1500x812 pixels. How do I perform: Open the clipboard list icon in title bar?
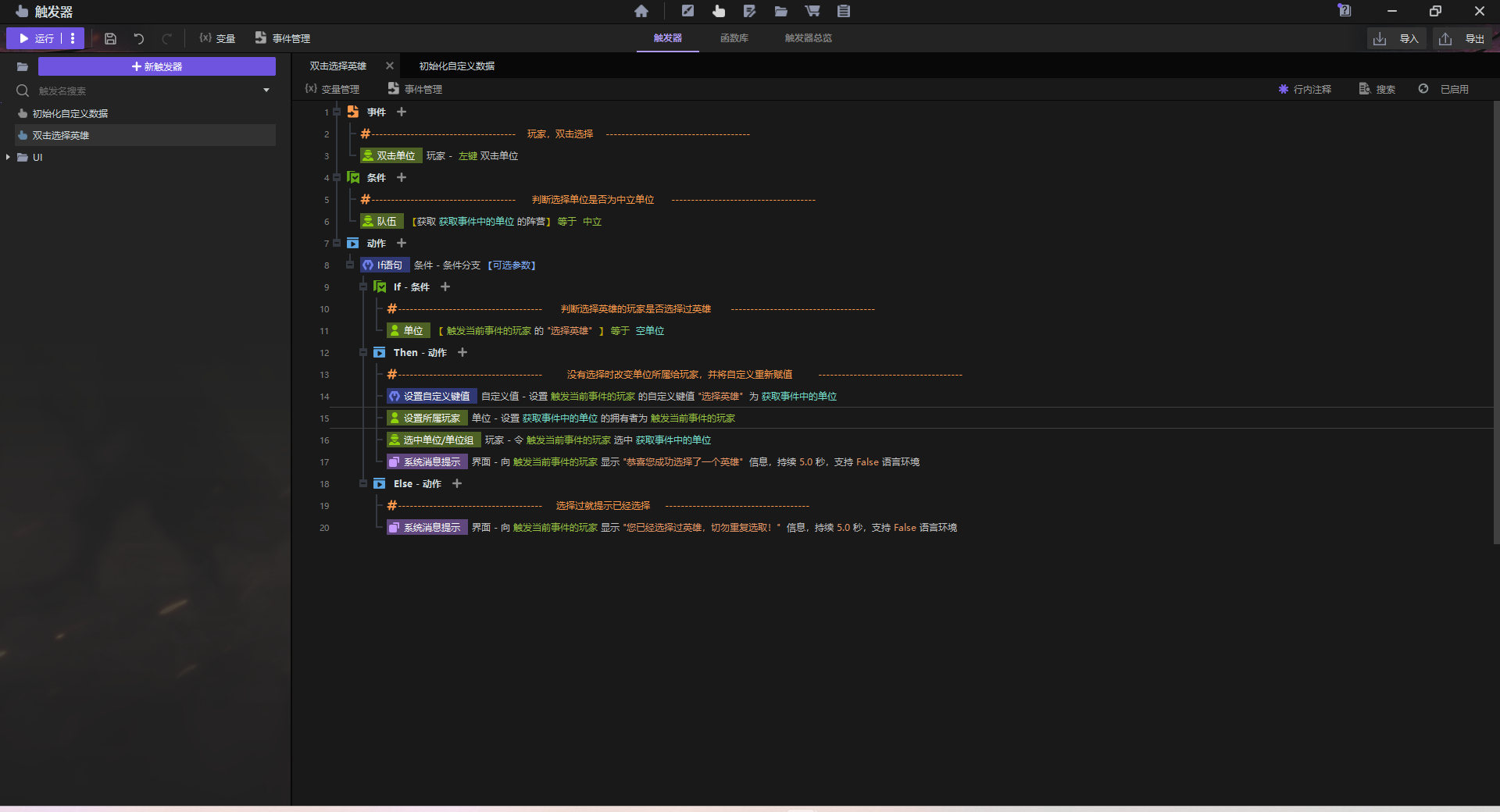click(844, 11)
